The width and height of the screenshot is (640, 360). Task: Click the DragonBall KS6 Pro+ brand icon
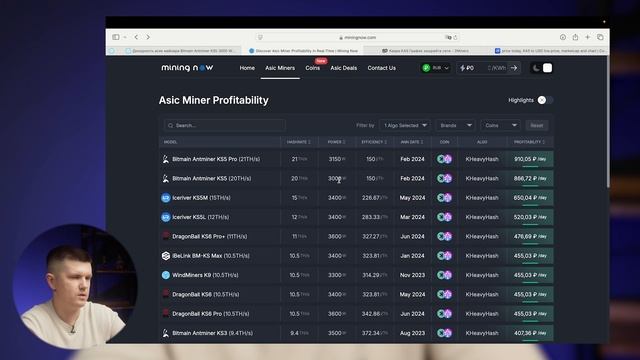tap(165, 236)
